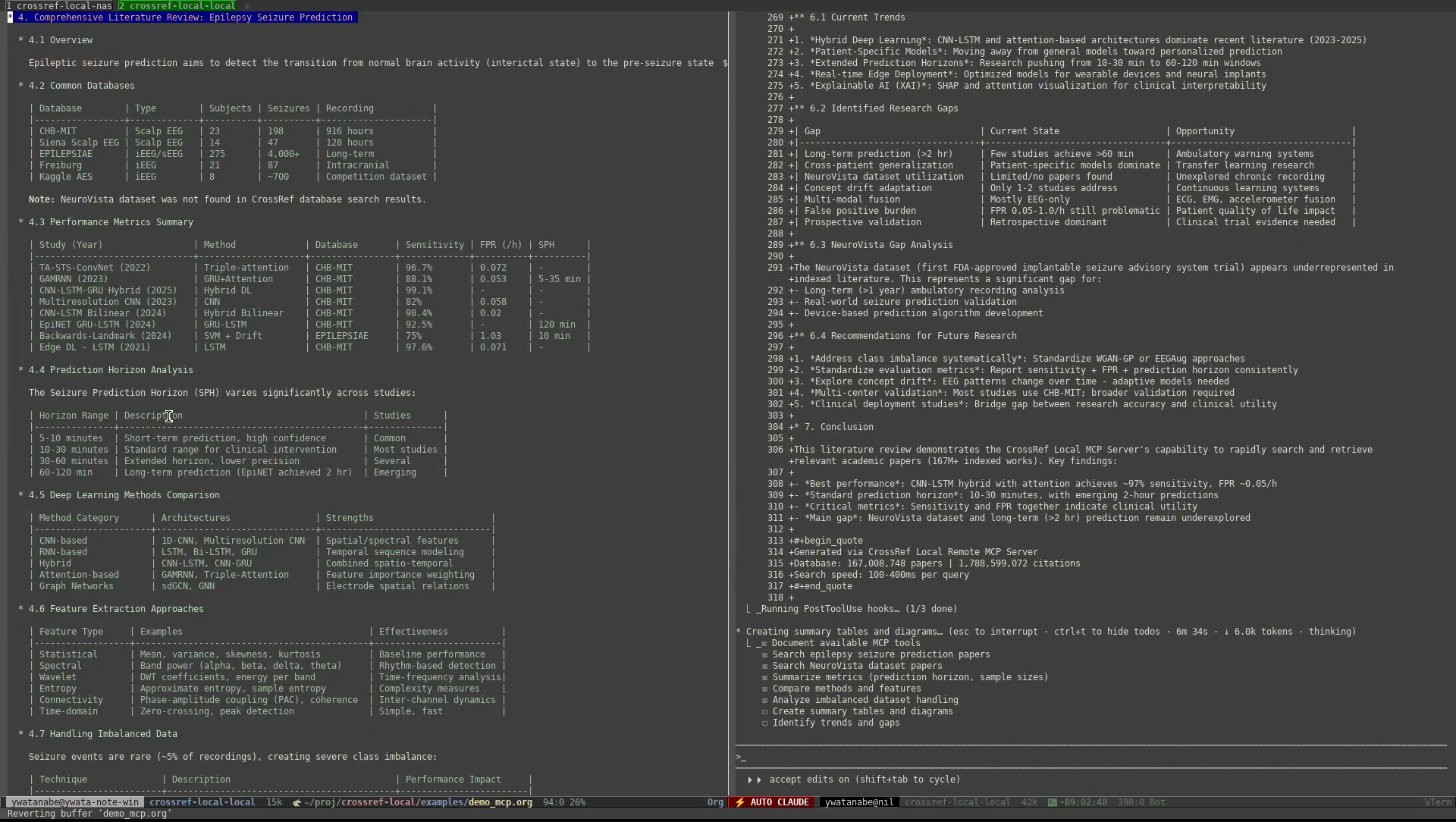Click the 26% buffer position indicator
The width and height of the screenshot is (1456, 822).
tap(577, 802)
